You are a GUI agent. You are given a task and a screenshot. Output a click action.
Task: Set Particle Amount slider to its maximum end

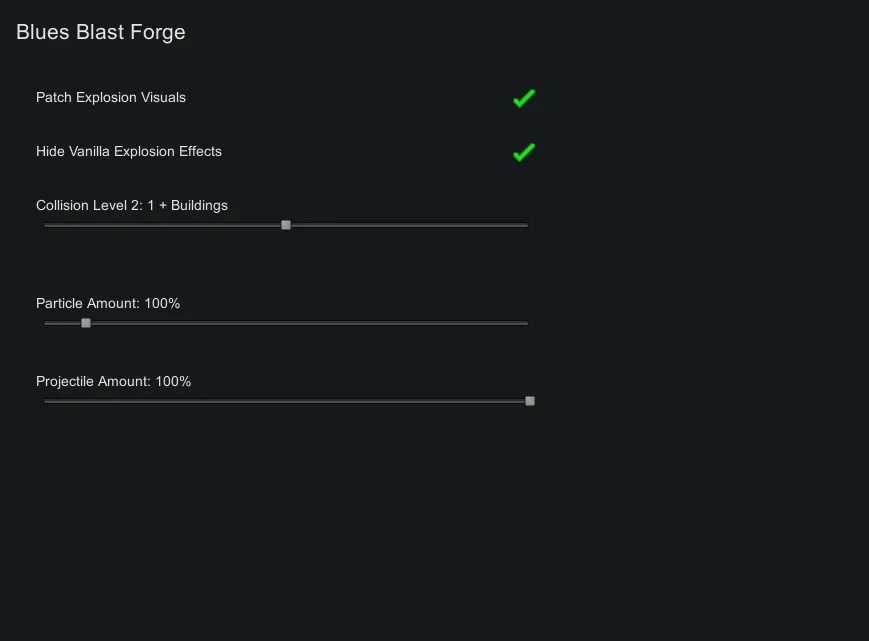527,323
